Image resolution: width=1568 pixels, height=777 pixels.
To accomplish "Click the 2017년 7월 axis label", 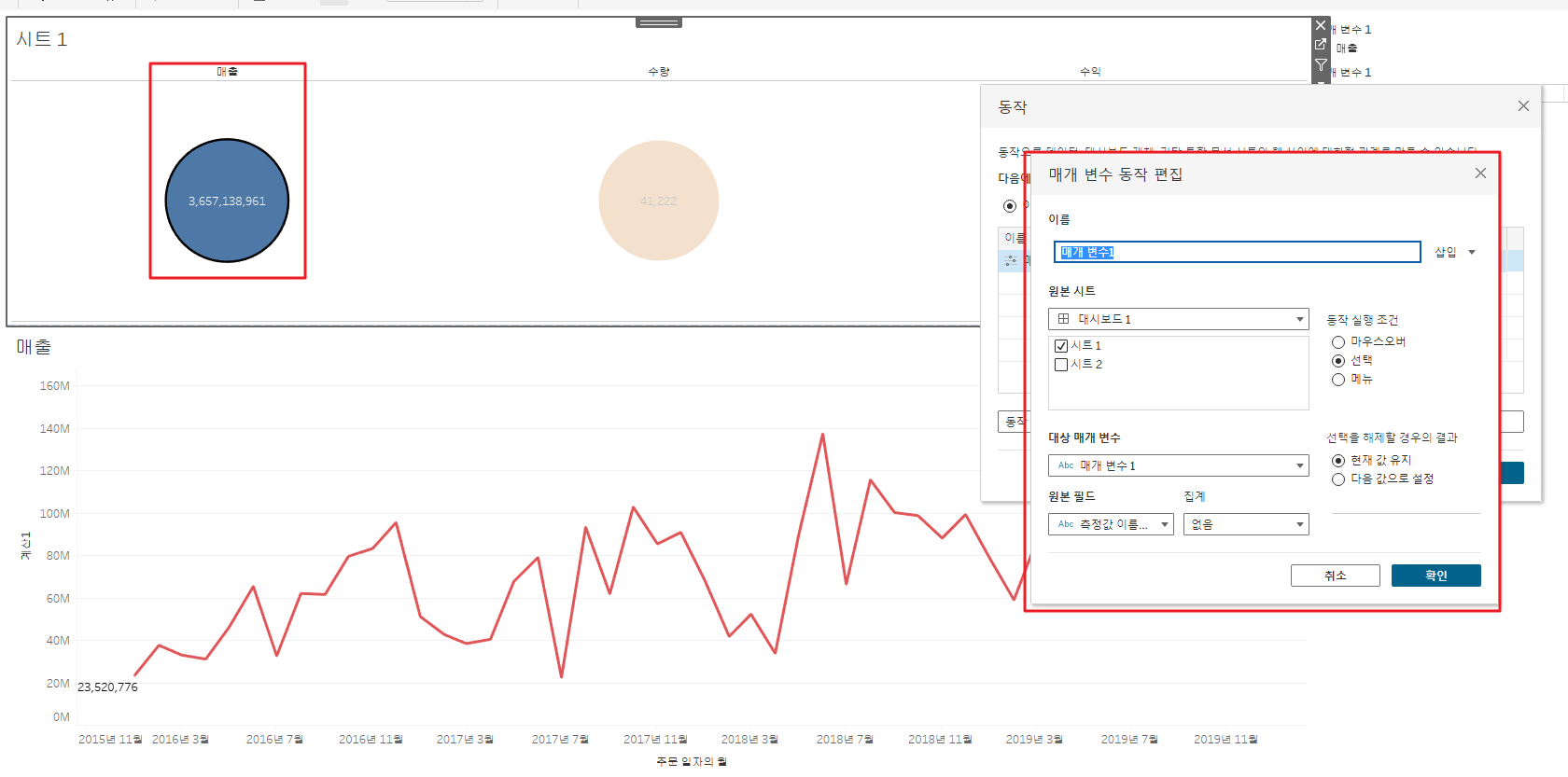I will coord(560,740).
